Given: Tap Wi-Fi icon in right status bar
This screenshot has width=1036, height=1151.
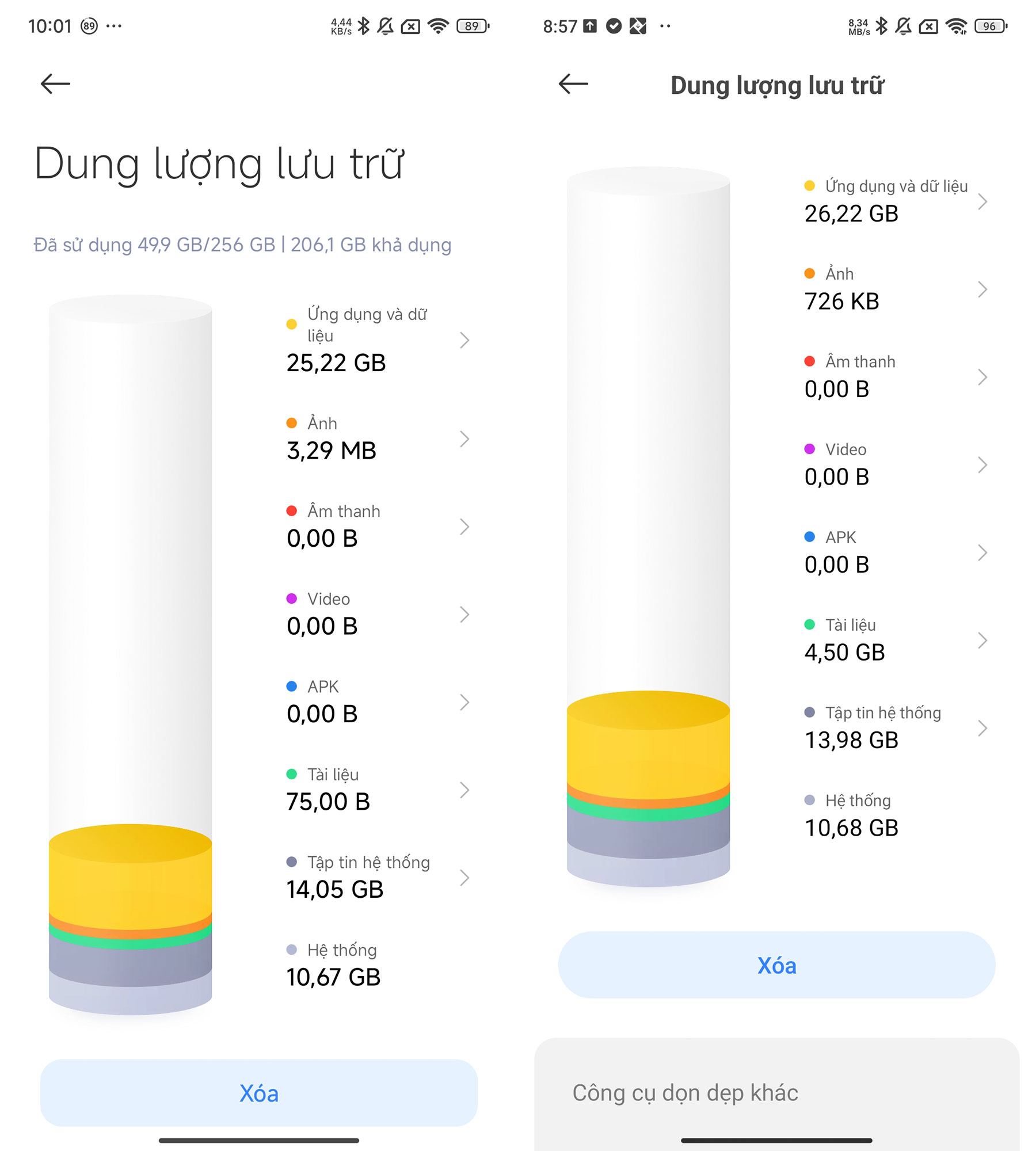Looking at the screenshot, I should (x=957, y=26).
